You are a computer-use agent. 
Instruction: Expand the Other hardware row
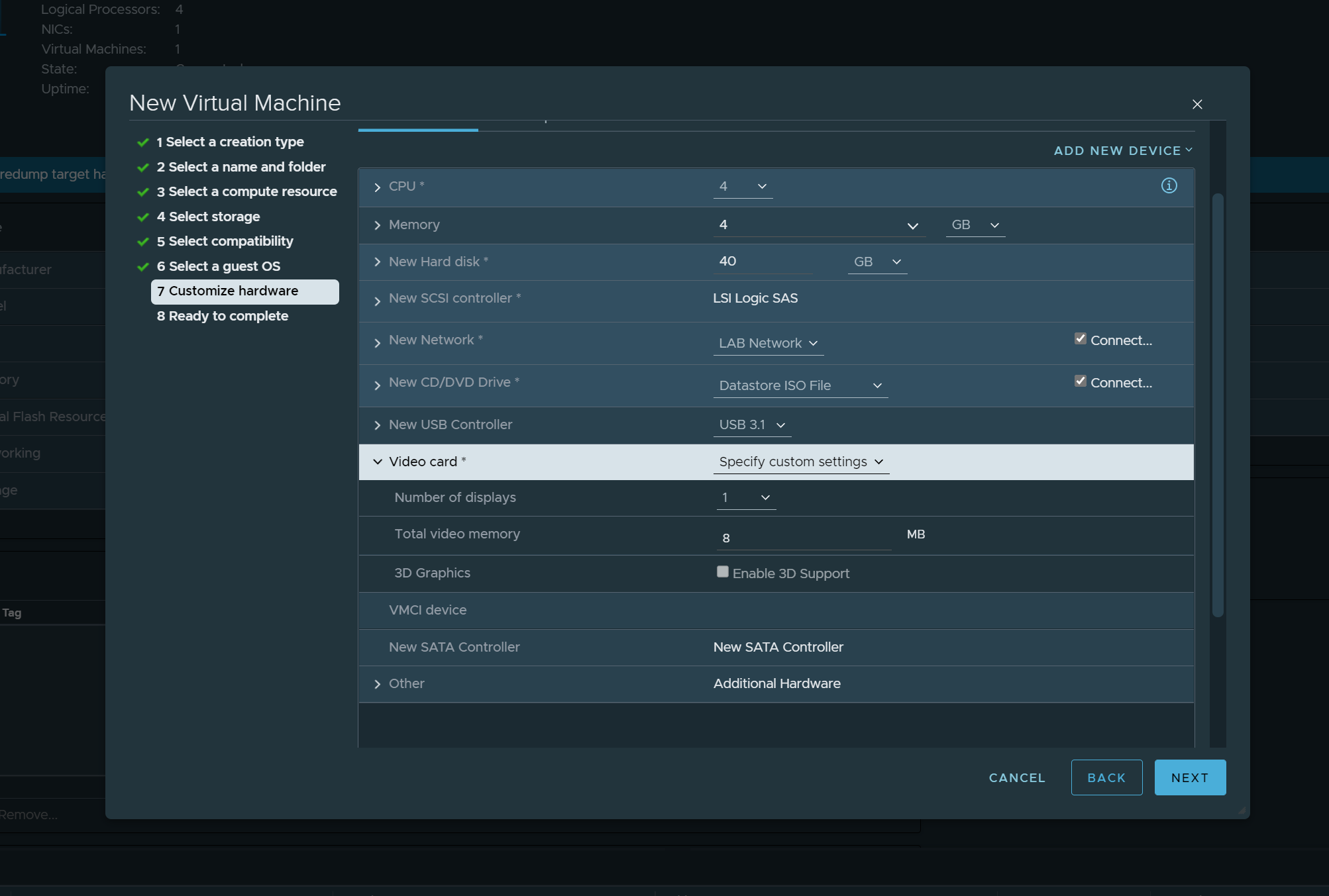pos(378,684)
